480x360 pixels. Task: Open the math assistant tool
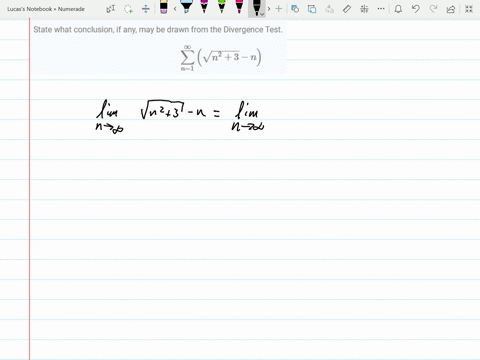point(364,9)
